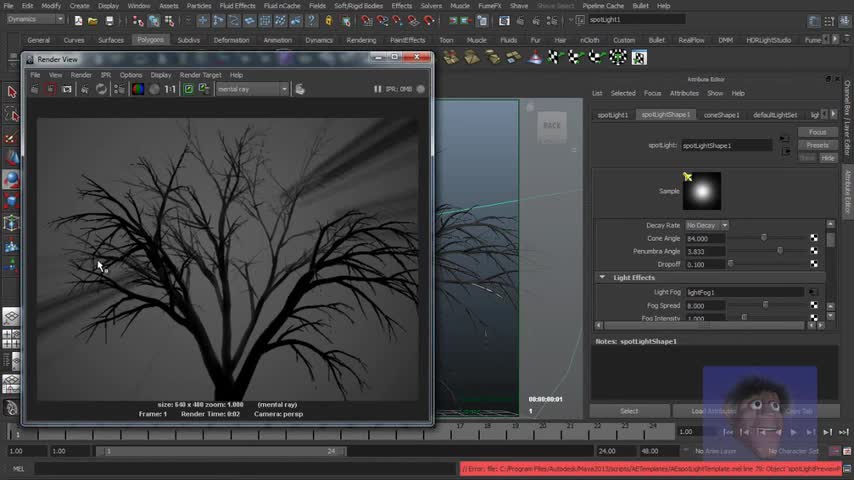This screenshot has height=480, width=854.
Task: Click the render region icon
Action: tap(50, 89)
